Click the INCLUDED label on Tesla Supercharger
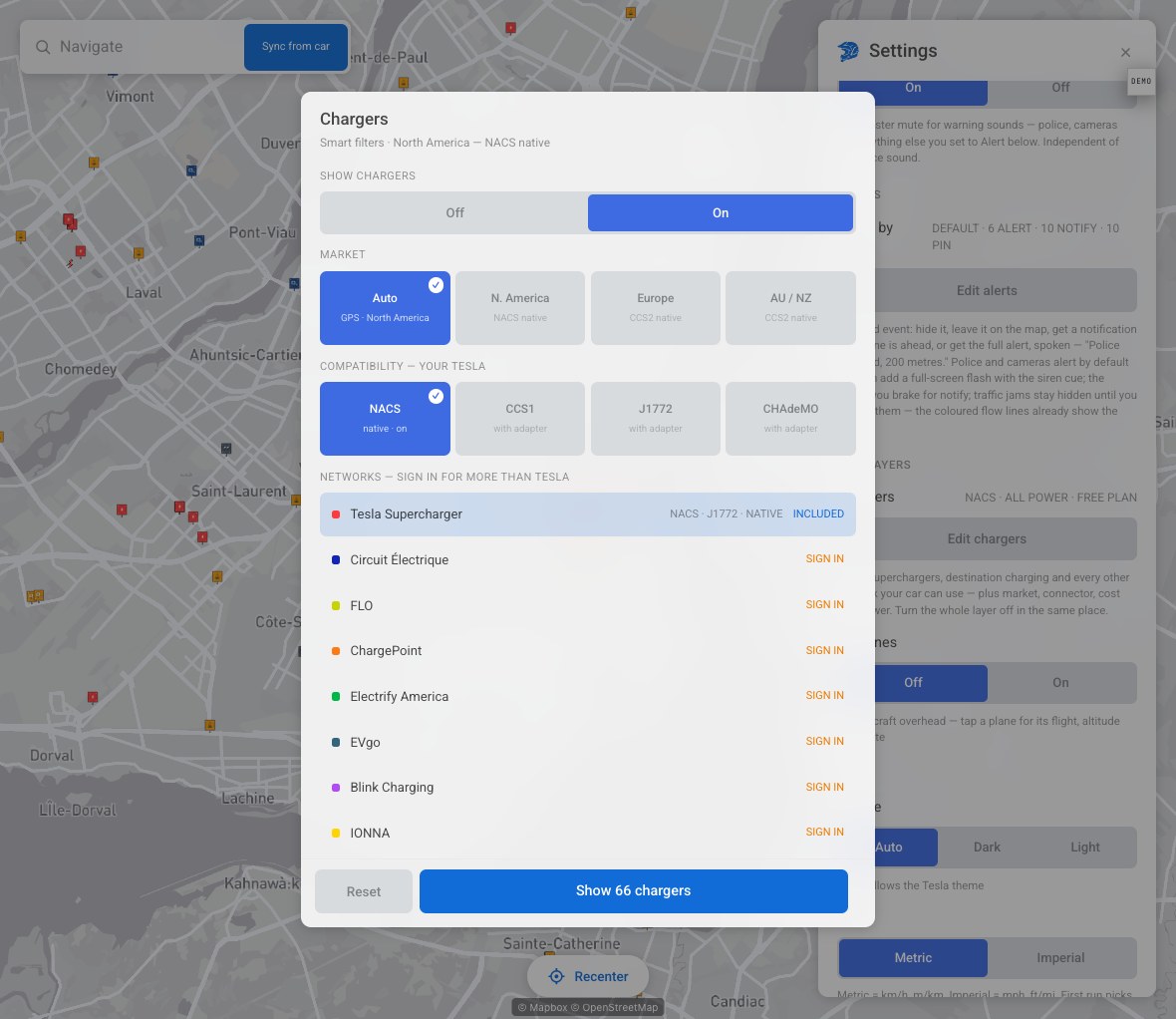The image size is (1176, 1019). (818, 514)
